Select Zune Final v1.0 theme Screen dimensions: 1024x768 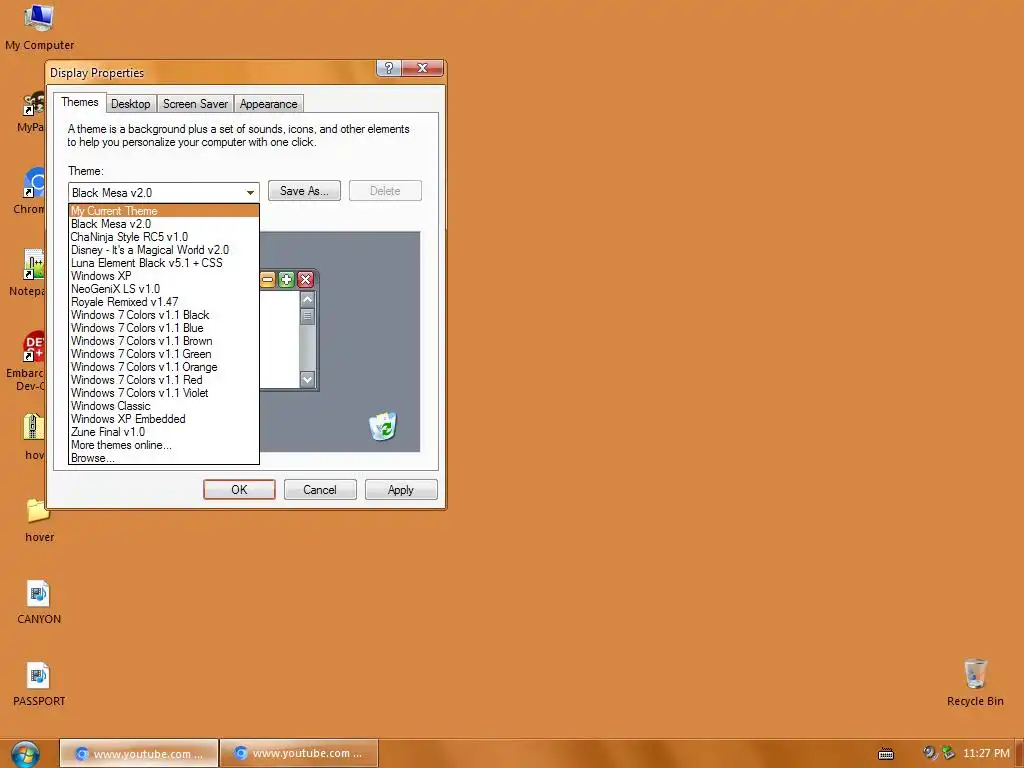point(164,432)
